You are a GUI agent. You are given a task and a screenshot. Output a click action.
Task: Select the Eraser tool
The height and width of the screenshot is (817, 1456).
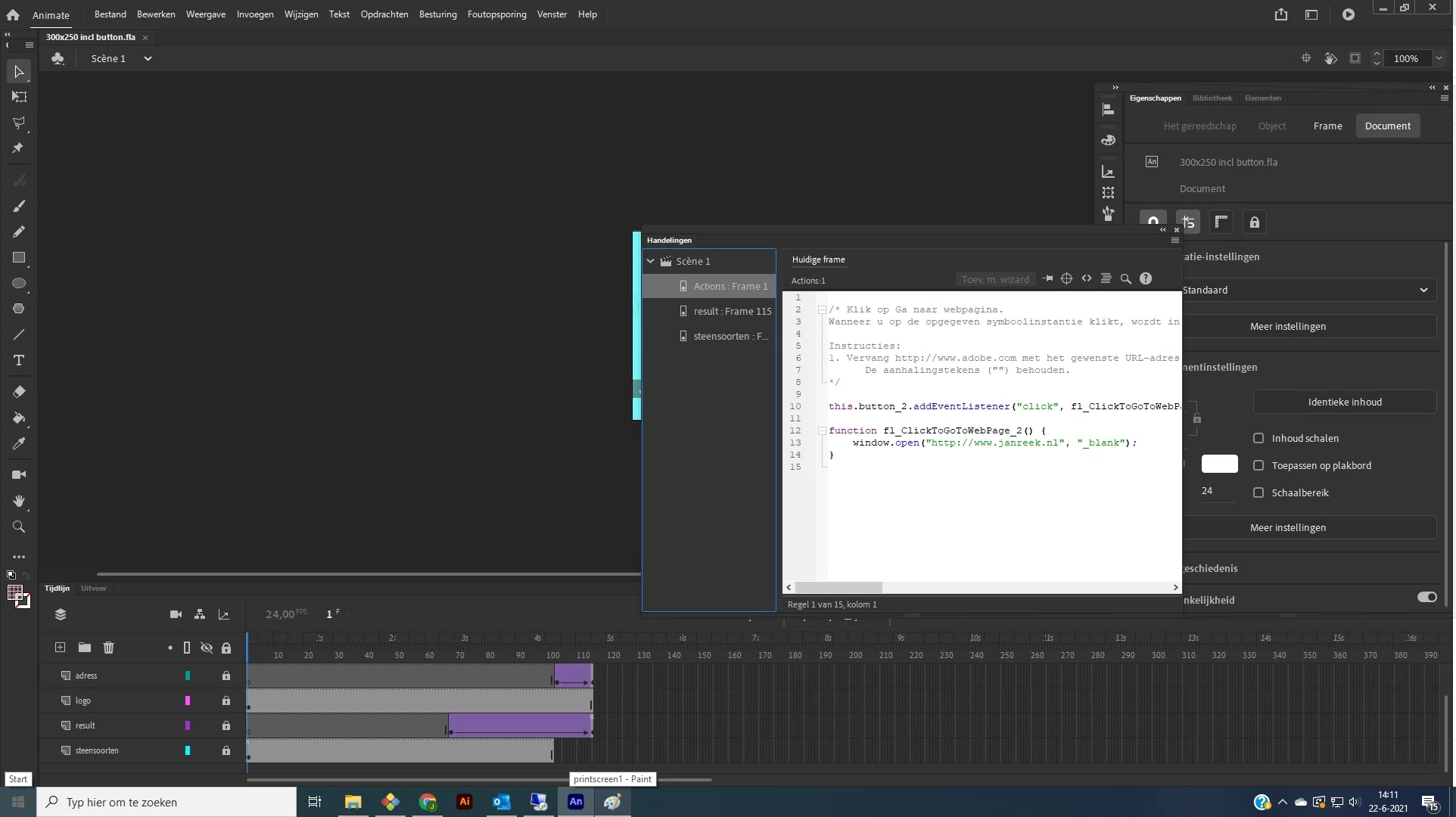tap(19, 392)
